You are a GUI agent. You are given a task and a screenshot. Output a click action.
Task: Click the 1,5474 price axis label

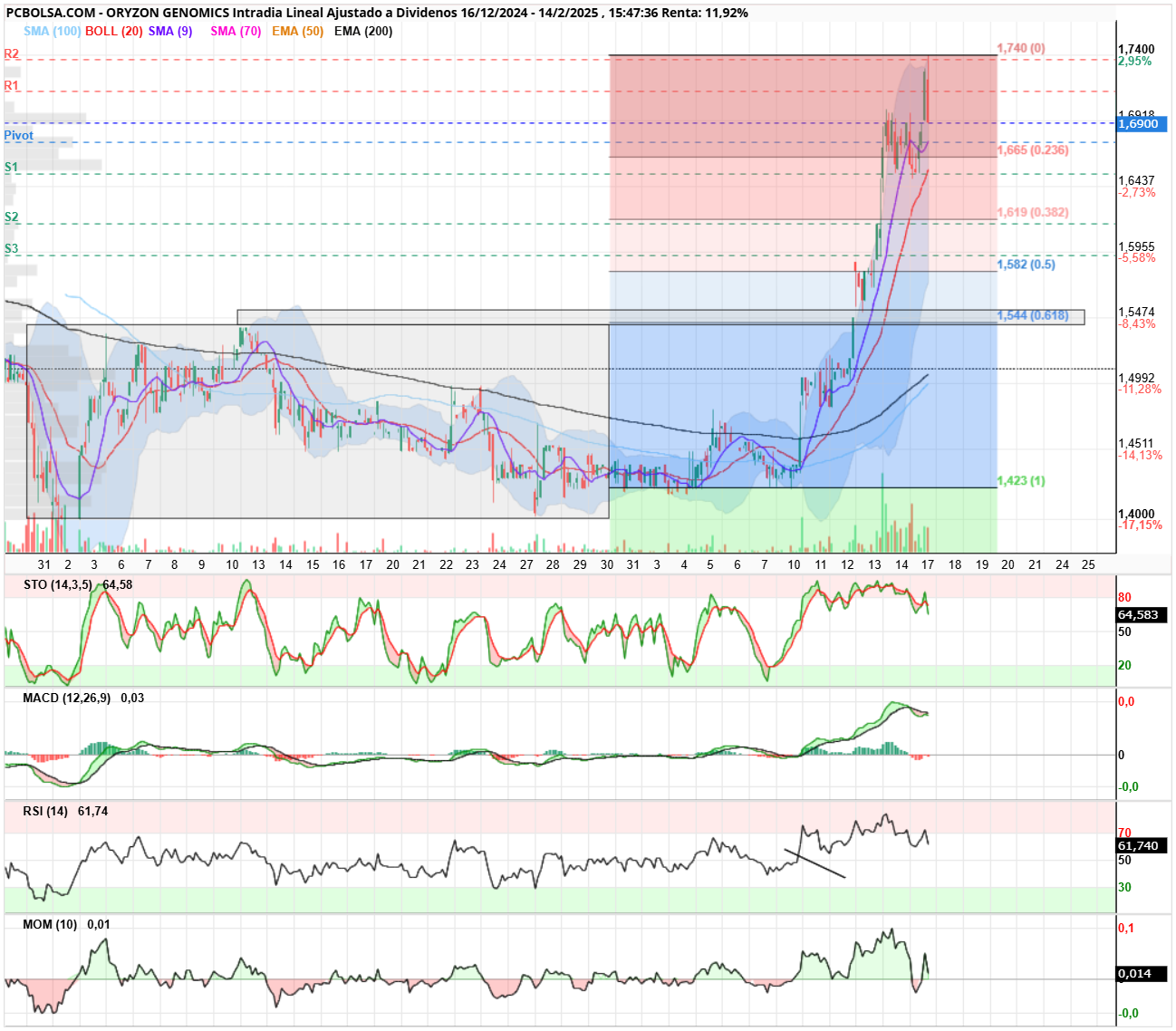(x=1136, y=312)
